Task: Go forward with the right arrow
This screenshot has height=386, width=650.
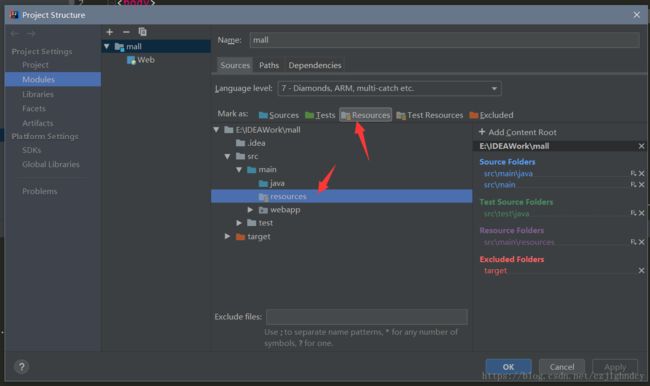Action: (31, 34)
